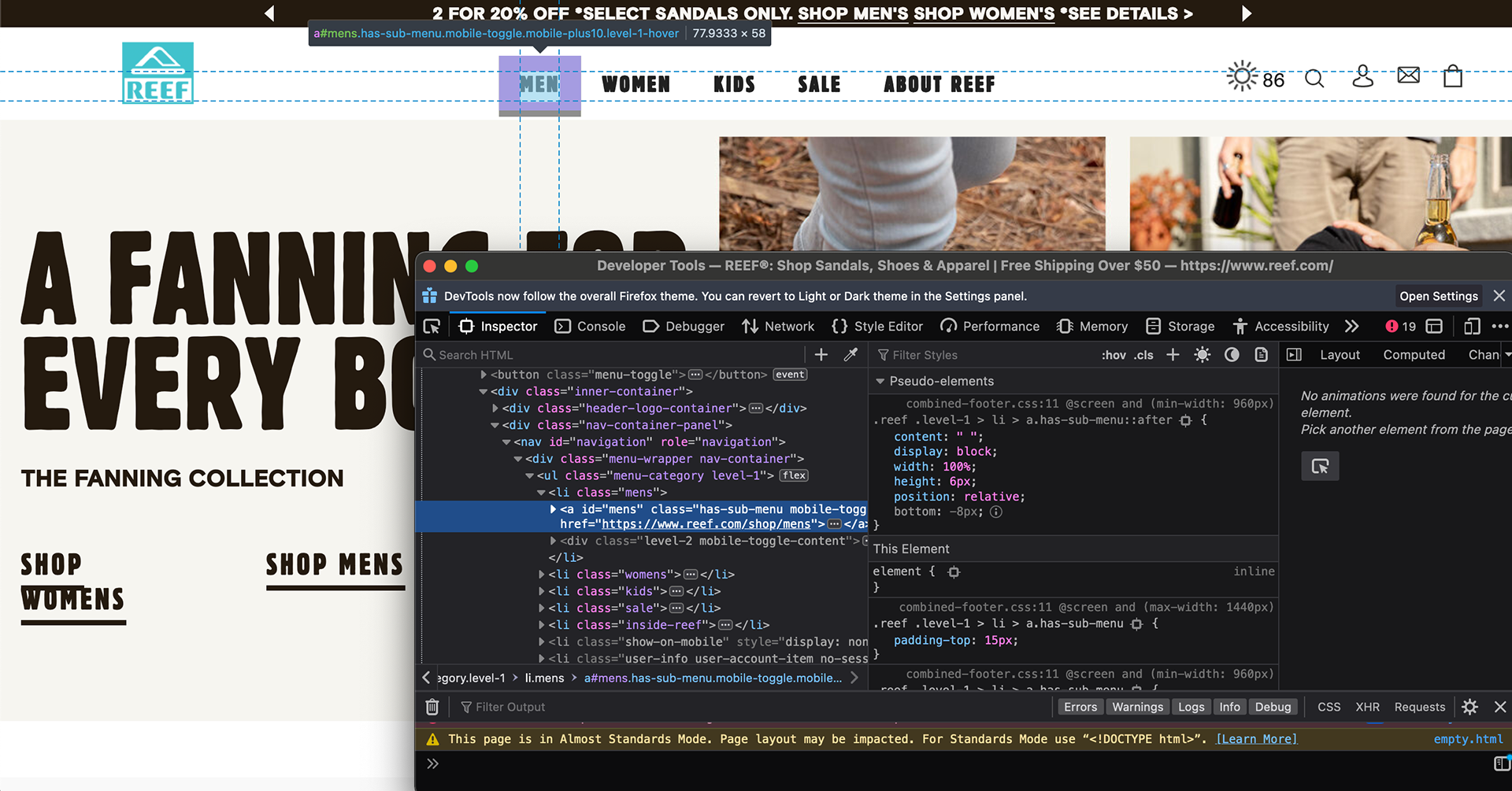Toggle the Info console filter

click(x=1229, y=707)
